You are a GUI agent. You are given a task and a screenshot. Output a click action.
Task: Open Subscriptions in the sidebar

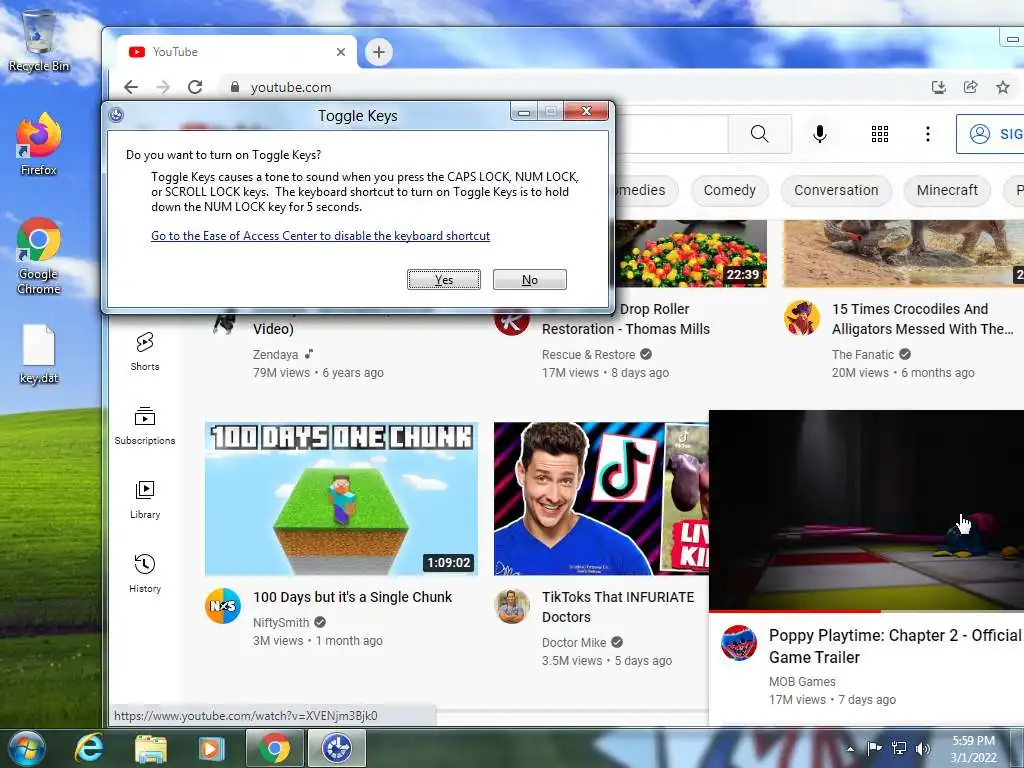pos(145,426)
